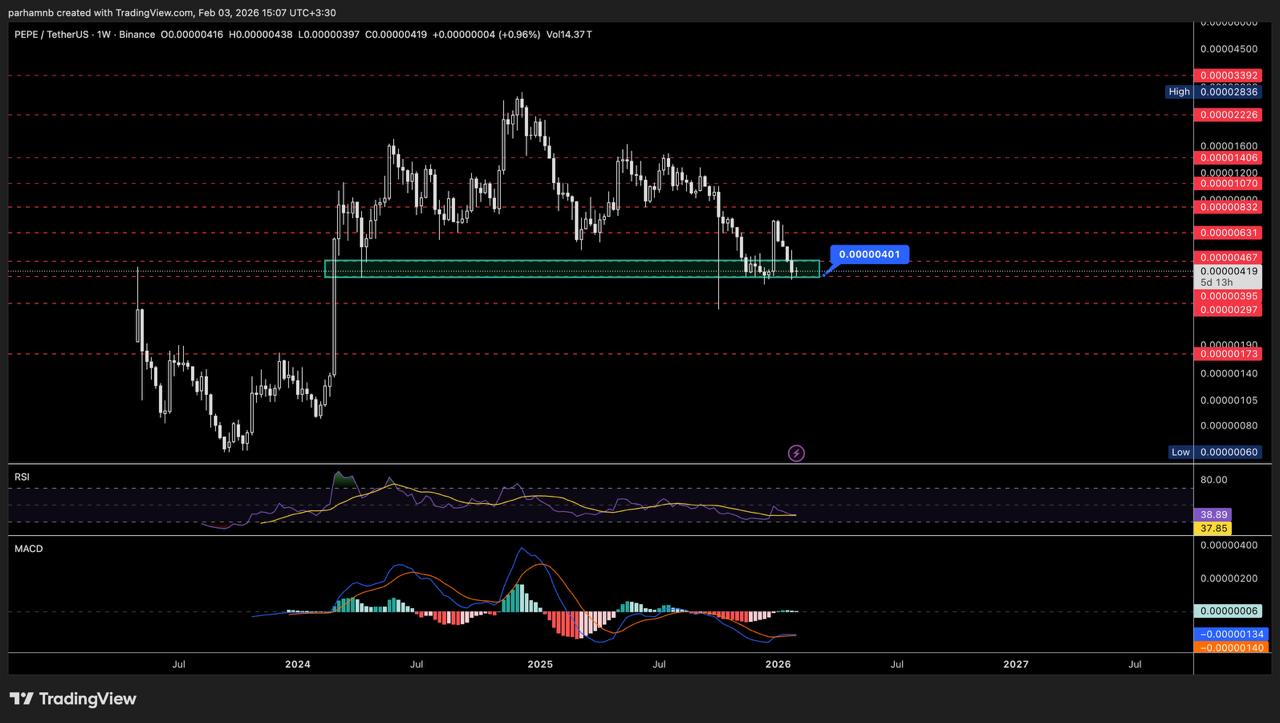1280x723 pixels.
Task: Click the purple lightning bolt event icon
Action: tap(796, 453)
